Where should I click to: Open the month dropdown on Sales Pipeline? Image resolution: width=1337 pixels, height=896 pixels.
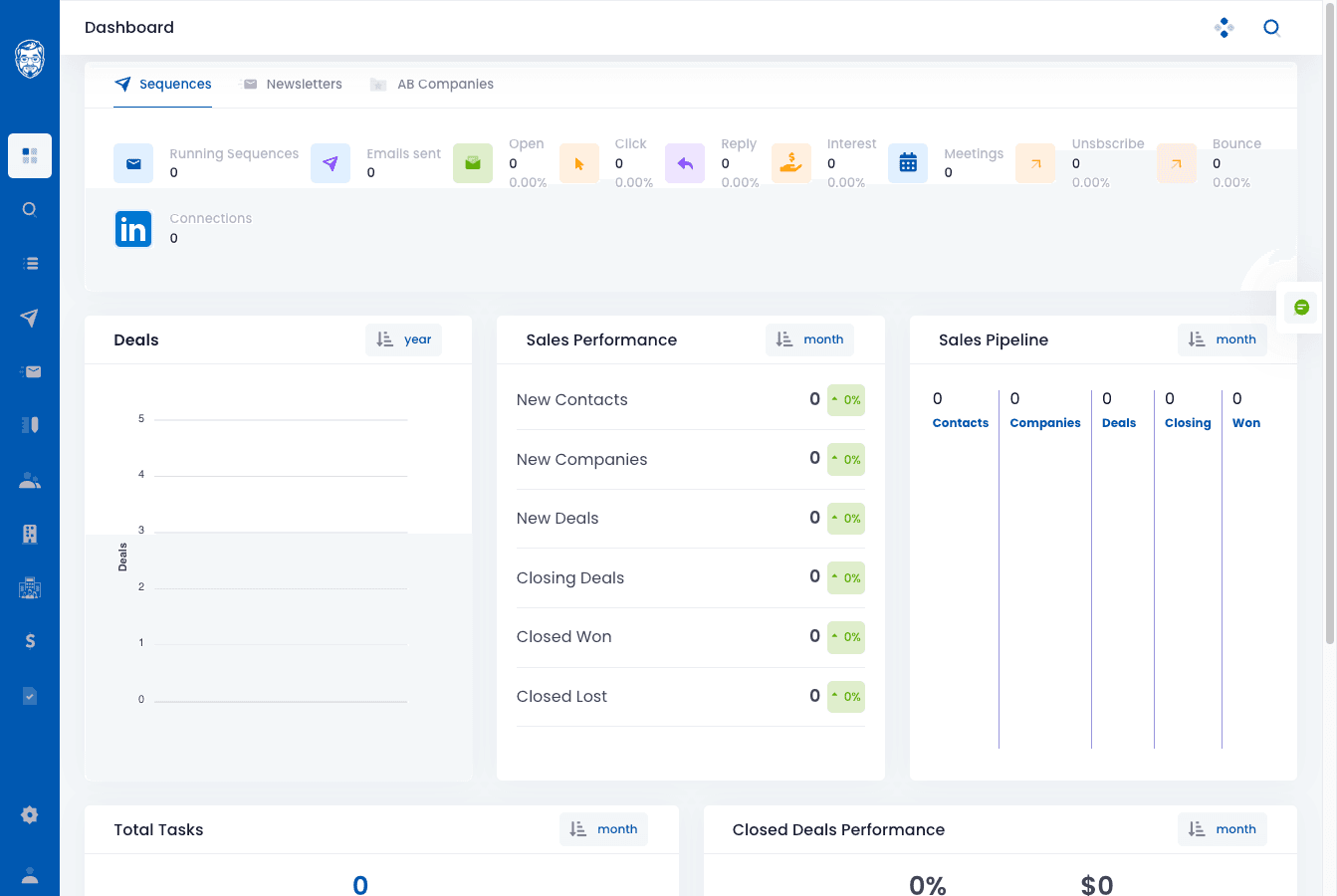click(x=1222, y=339)
